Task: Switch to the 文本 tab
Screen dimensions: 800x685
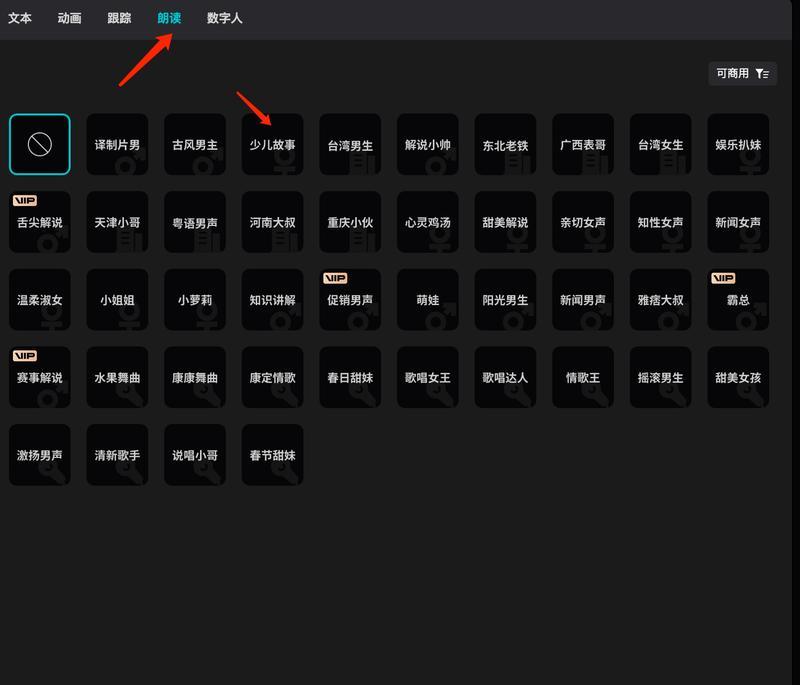Action: [20, 18]
